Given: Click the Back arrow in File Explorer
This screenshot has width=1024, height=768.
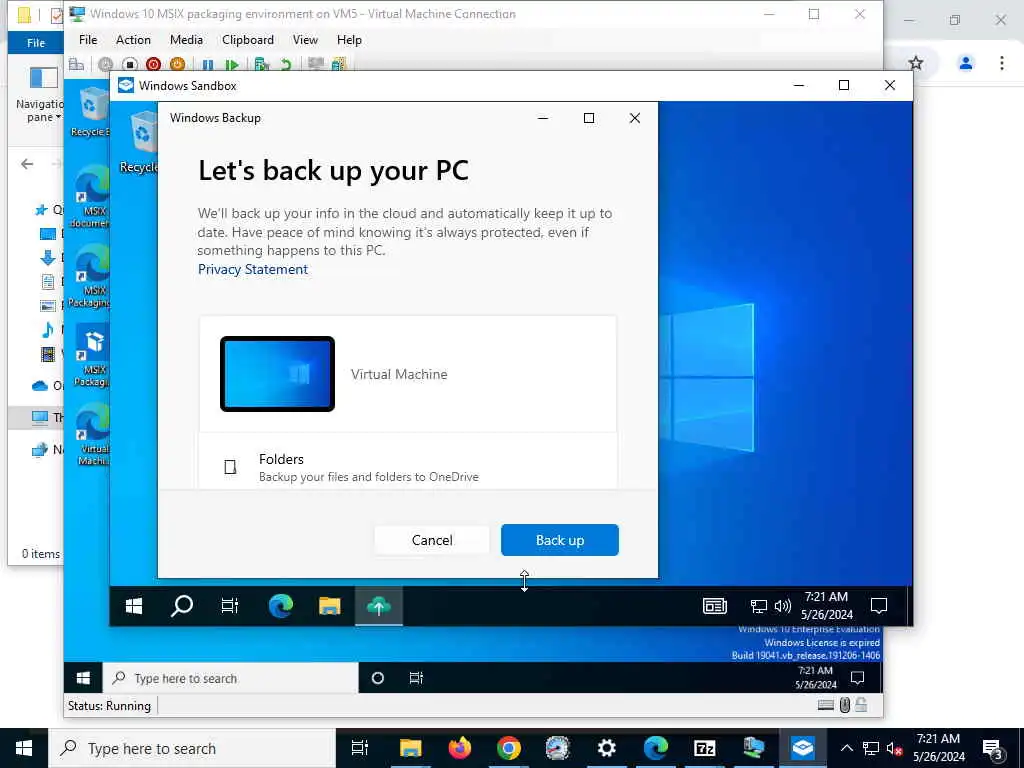Looking at the screenshot, I should 27,164.
